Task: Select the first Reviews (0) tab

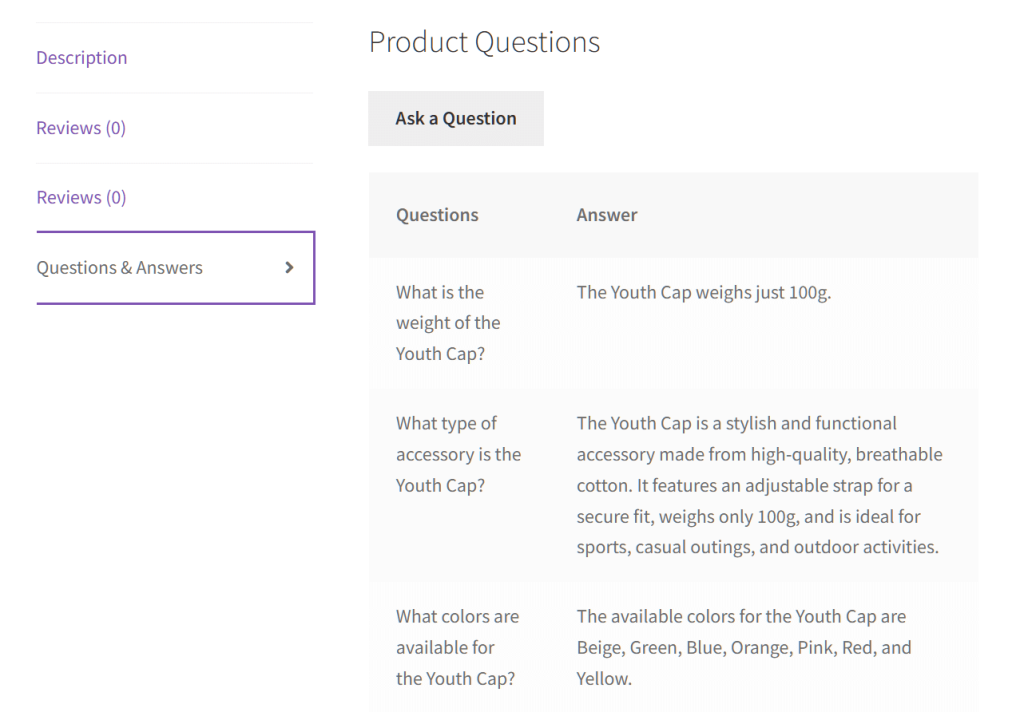Action: tap(81, 128)
